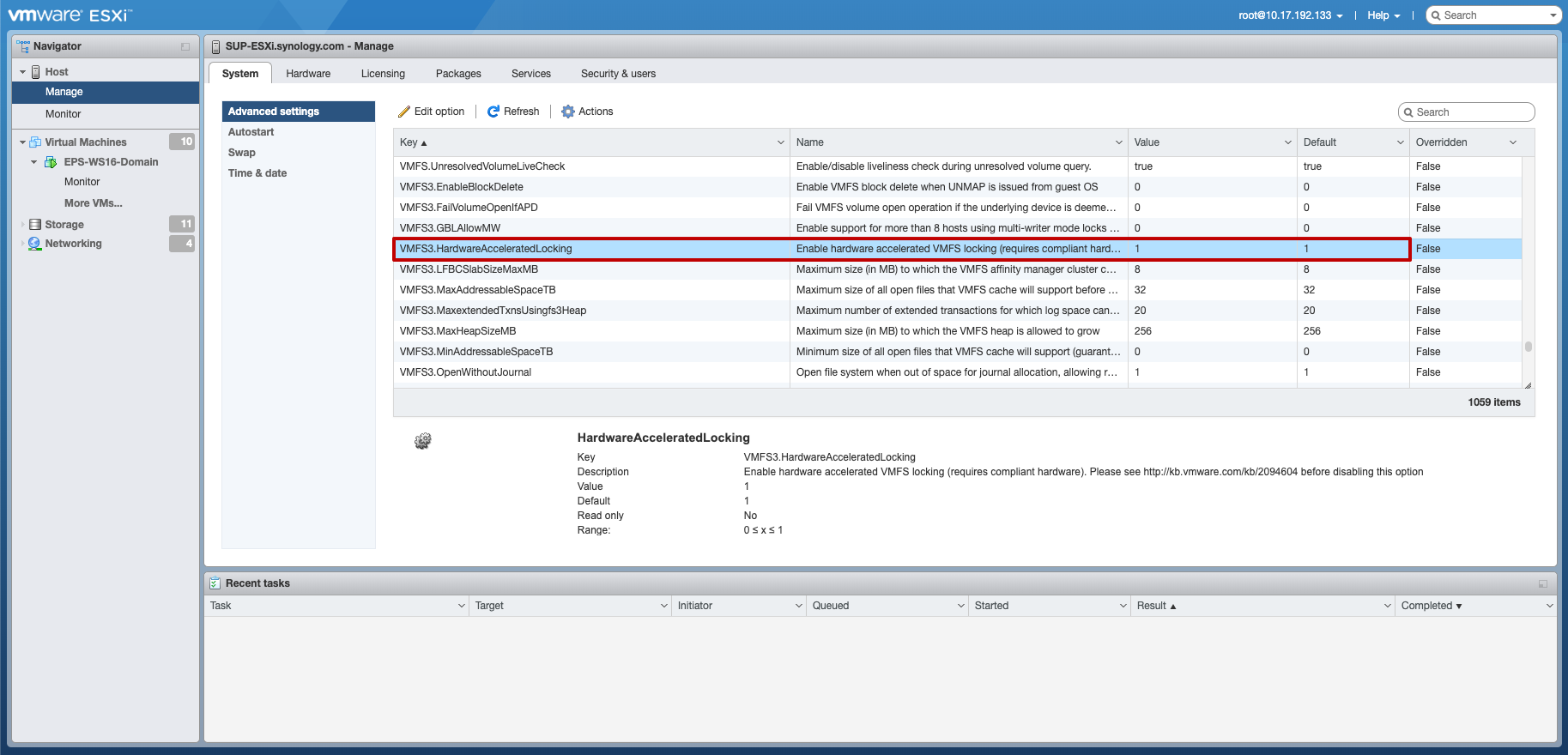Open the root@10.17.192.133 user dropdown
The height and width of the screenshot is (755, 1568).
(1291, 15)
